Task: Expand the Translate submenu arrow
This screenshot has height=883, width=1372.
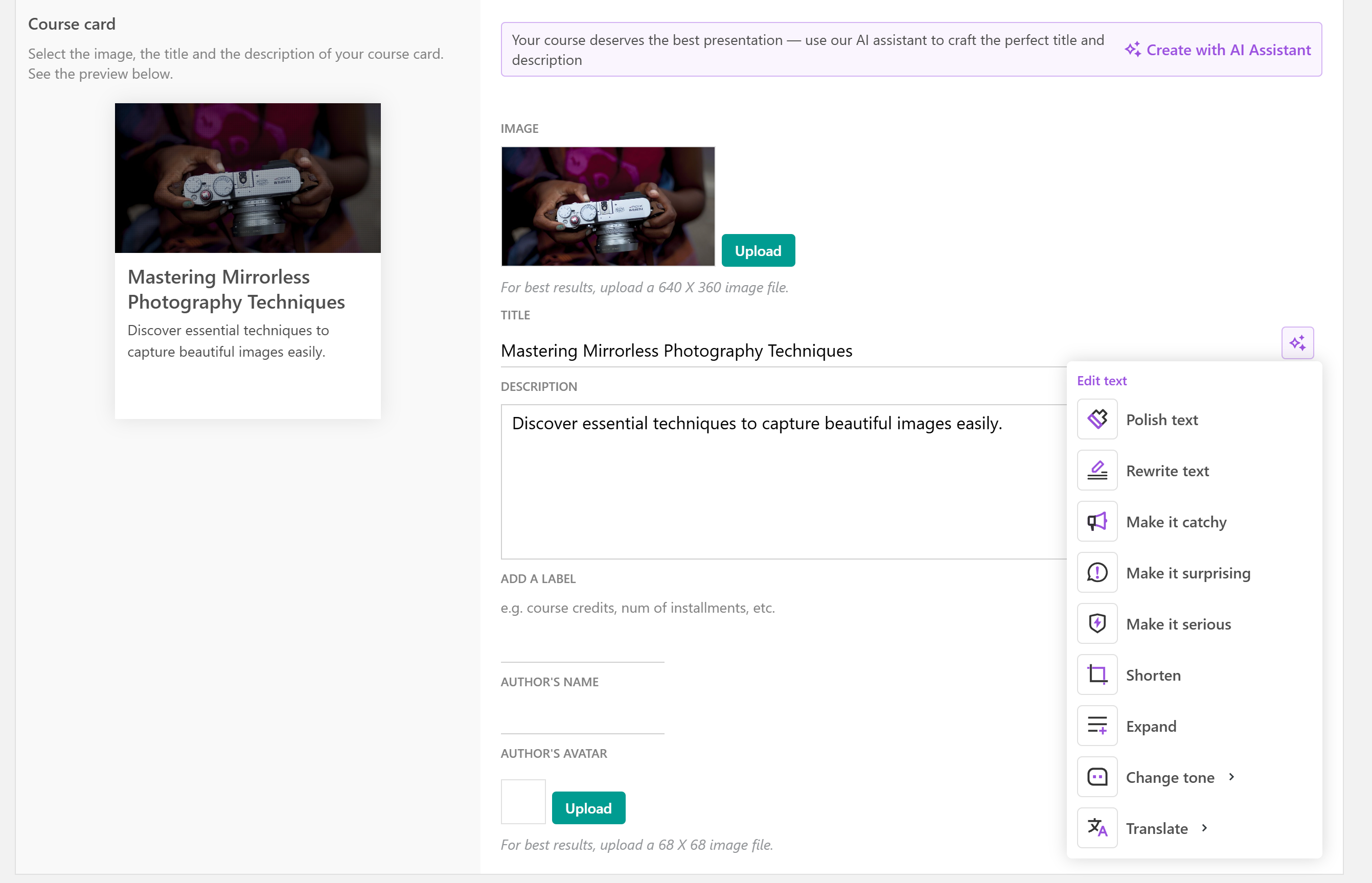Action: (x=1204, y=828)
